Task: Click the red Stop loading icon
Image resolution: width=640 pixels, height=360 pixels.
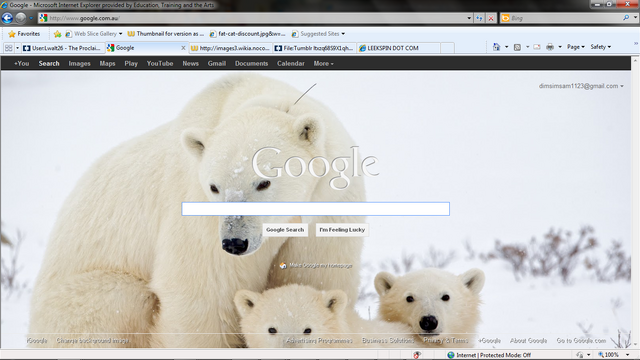Action: tap(491, 18)
